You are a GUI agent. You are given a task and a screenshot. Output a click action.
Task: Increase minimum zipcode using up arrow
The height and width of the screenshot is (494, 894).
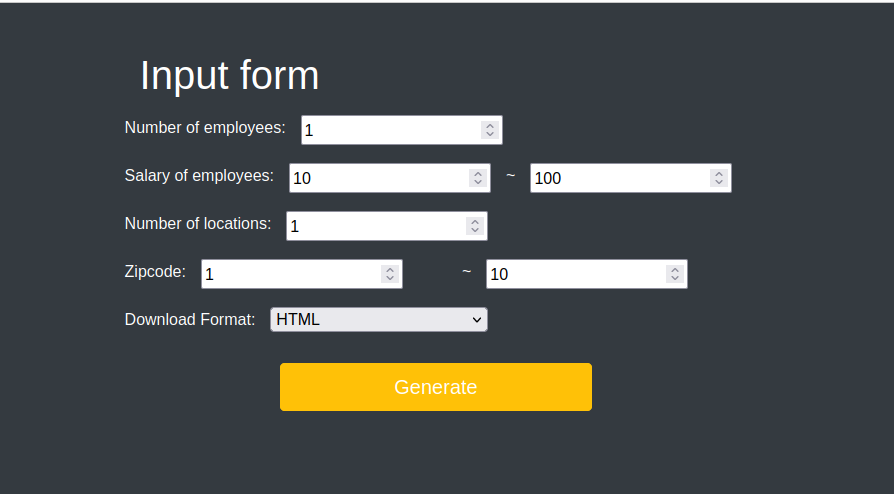click(390, 269)
